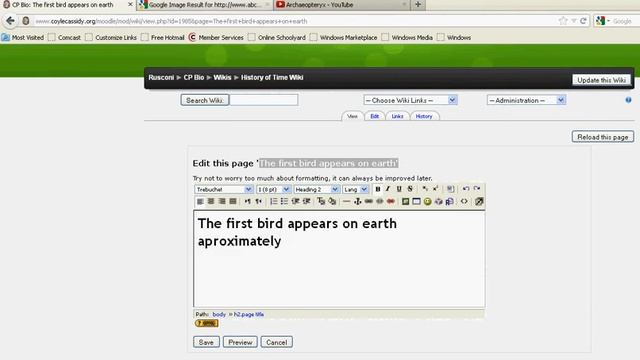Open the Trebuchet font dropdown

(x=224, y=189)
